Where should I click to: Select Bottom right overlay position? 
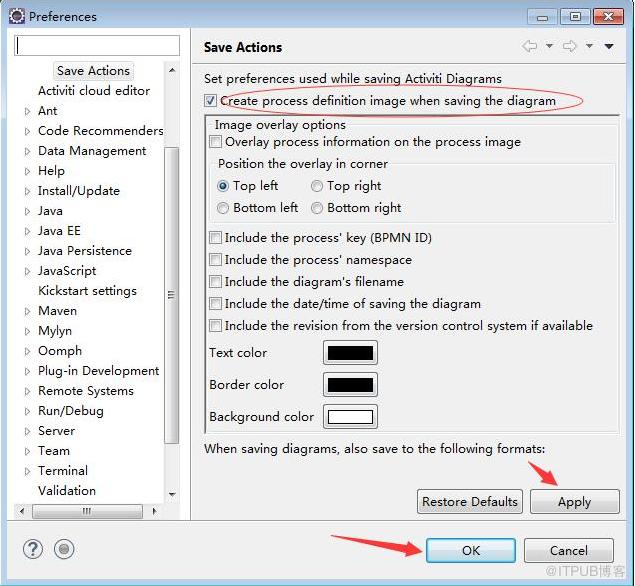pos(317,208)
